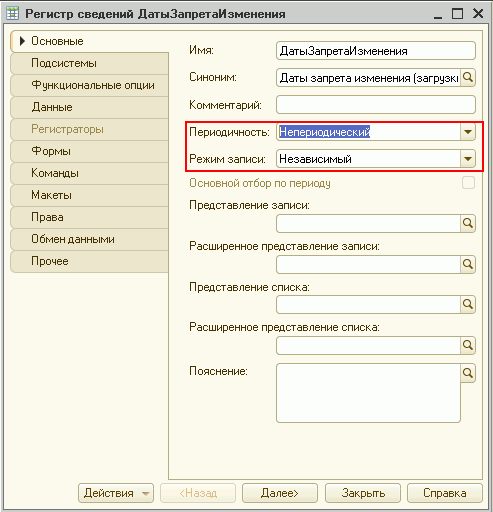Click magnifier beside Расширенное представление записи field

click(468, 264)
